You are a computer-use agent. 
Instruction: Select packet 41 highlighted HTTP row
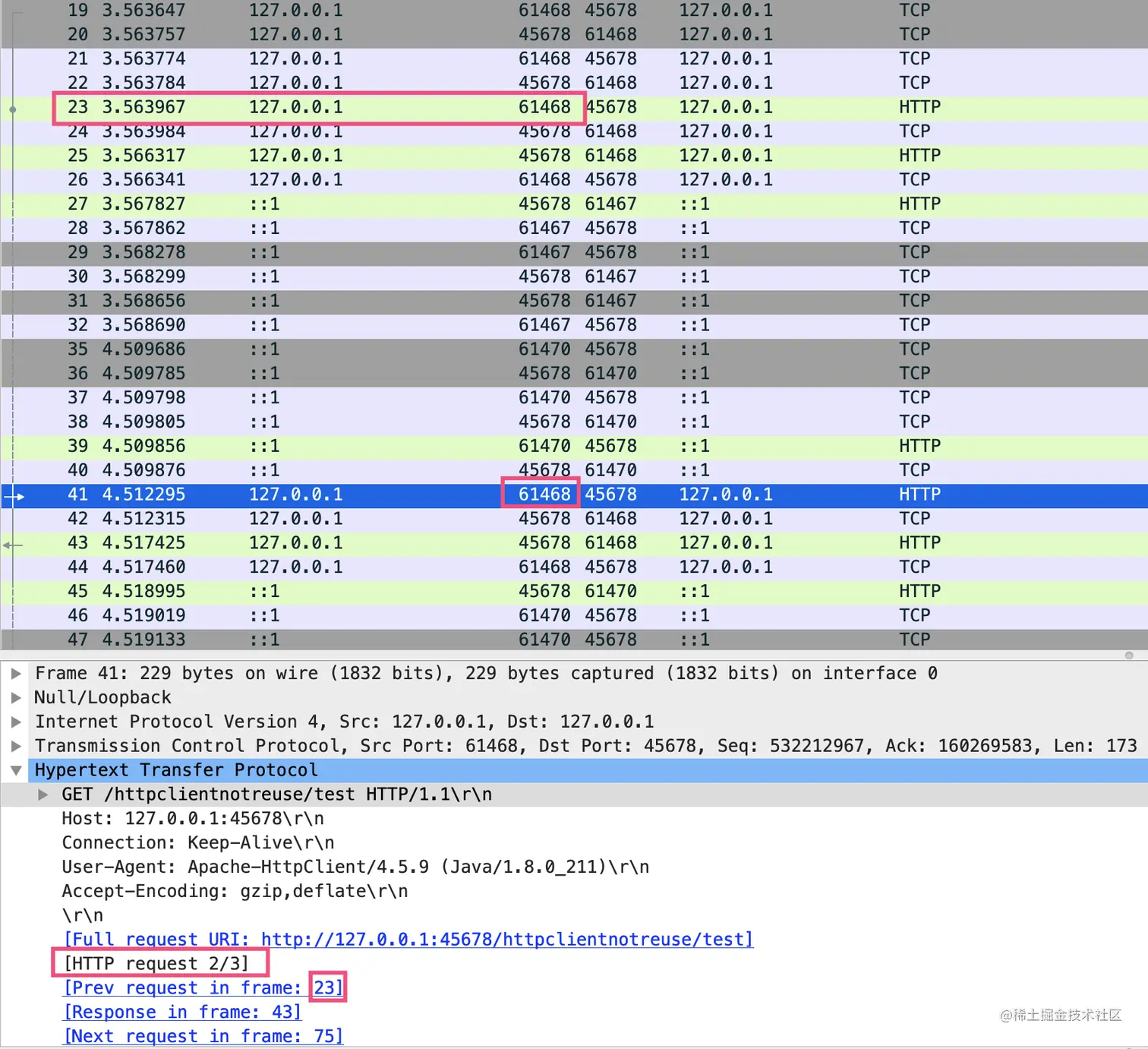tap(574, 494)
